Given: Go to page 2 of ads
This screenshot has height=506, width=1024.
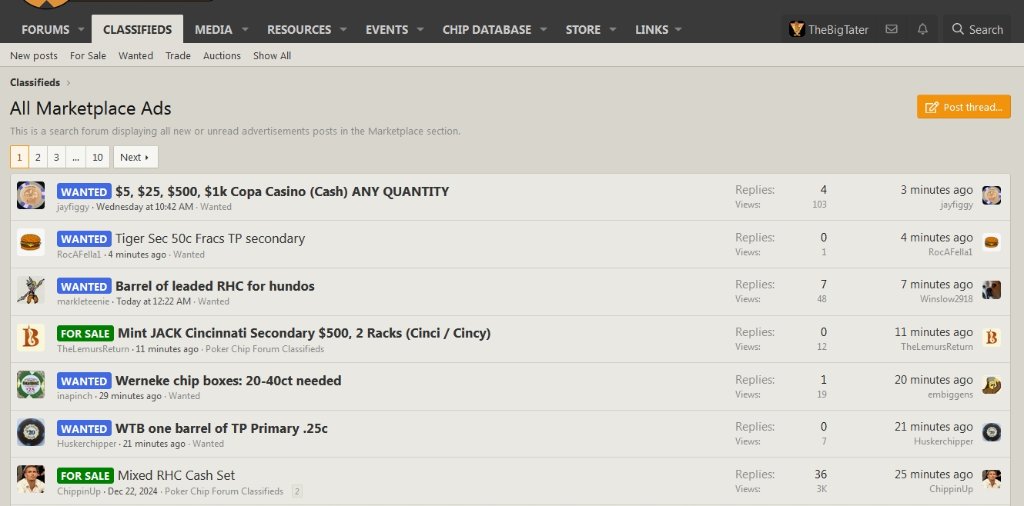Looking at the screenshot, I should coord(38,157).
